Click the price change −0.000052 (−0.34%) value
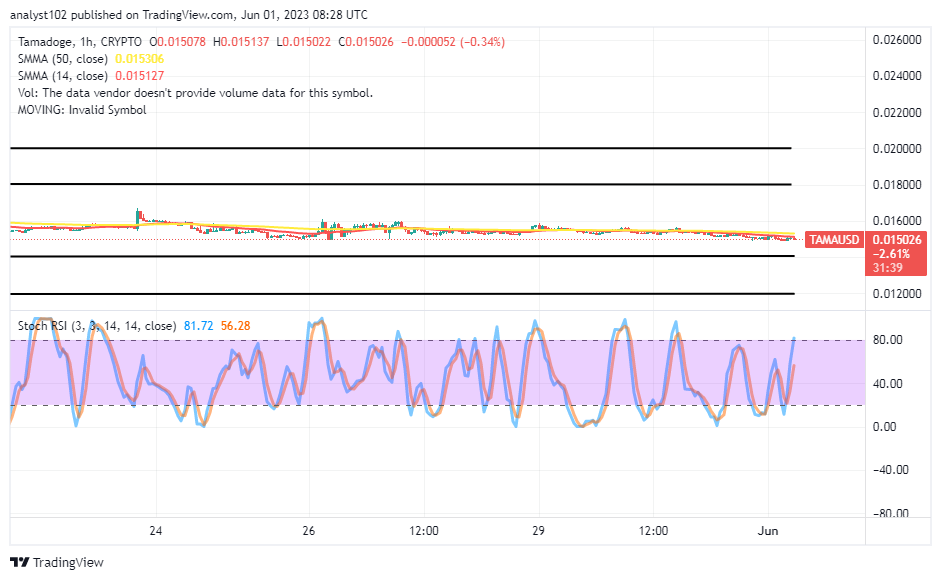941x580 pixels. tap(452, 42)
